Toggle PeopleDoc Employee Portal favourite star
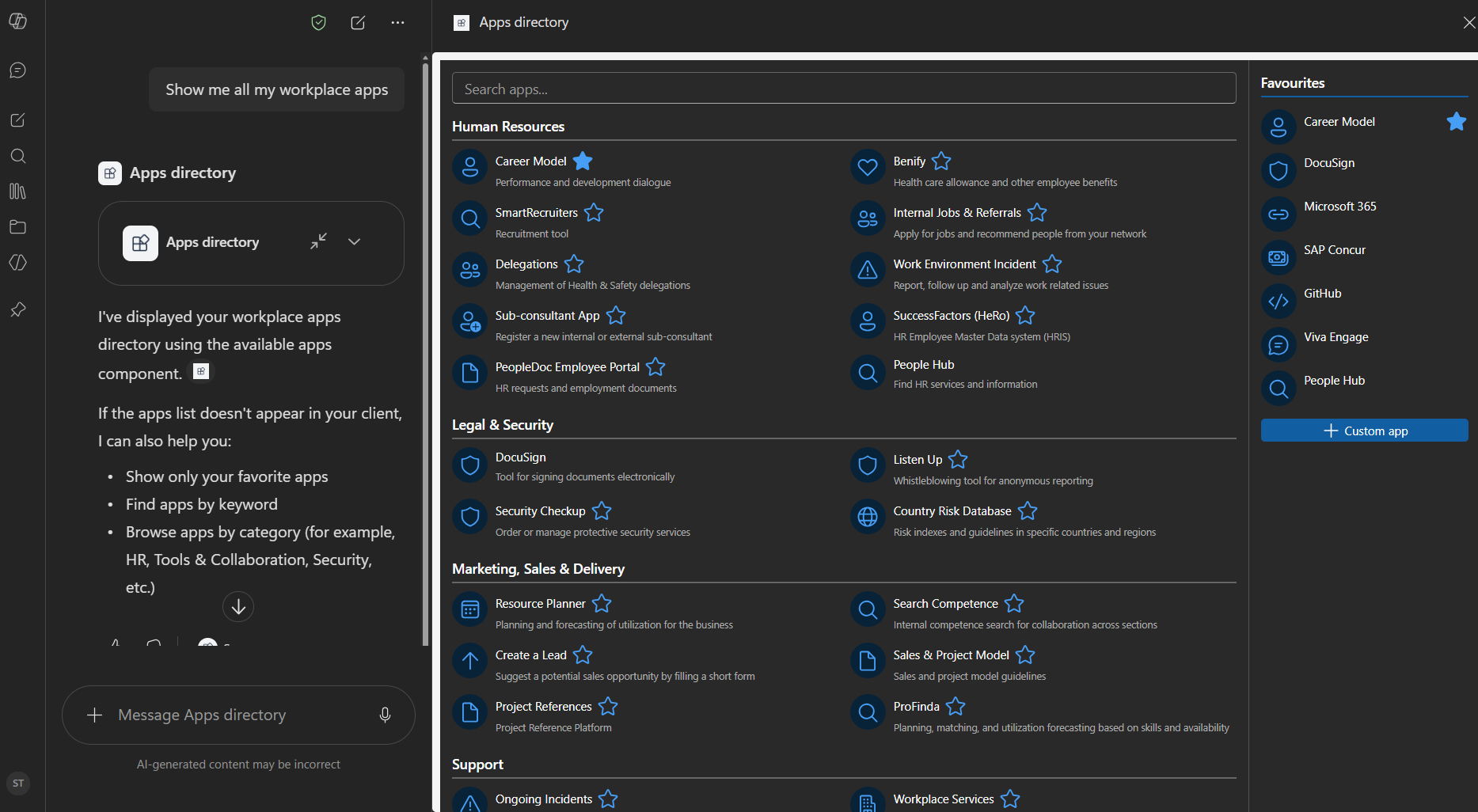Image resolution: width=1478 pixels, height=812 pixels. pyautogui.click(x=655, y=366)
